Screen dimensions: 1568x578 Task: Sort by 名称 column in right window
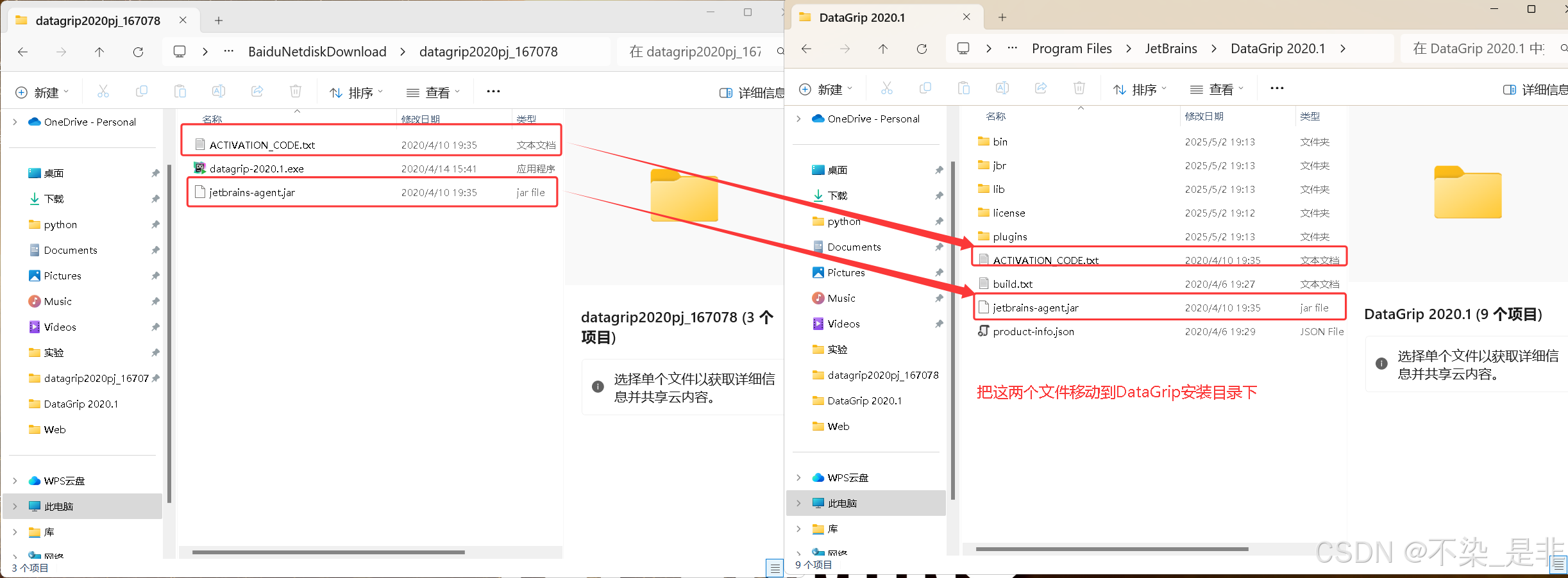pyautogui.click(x=996, y=116)
